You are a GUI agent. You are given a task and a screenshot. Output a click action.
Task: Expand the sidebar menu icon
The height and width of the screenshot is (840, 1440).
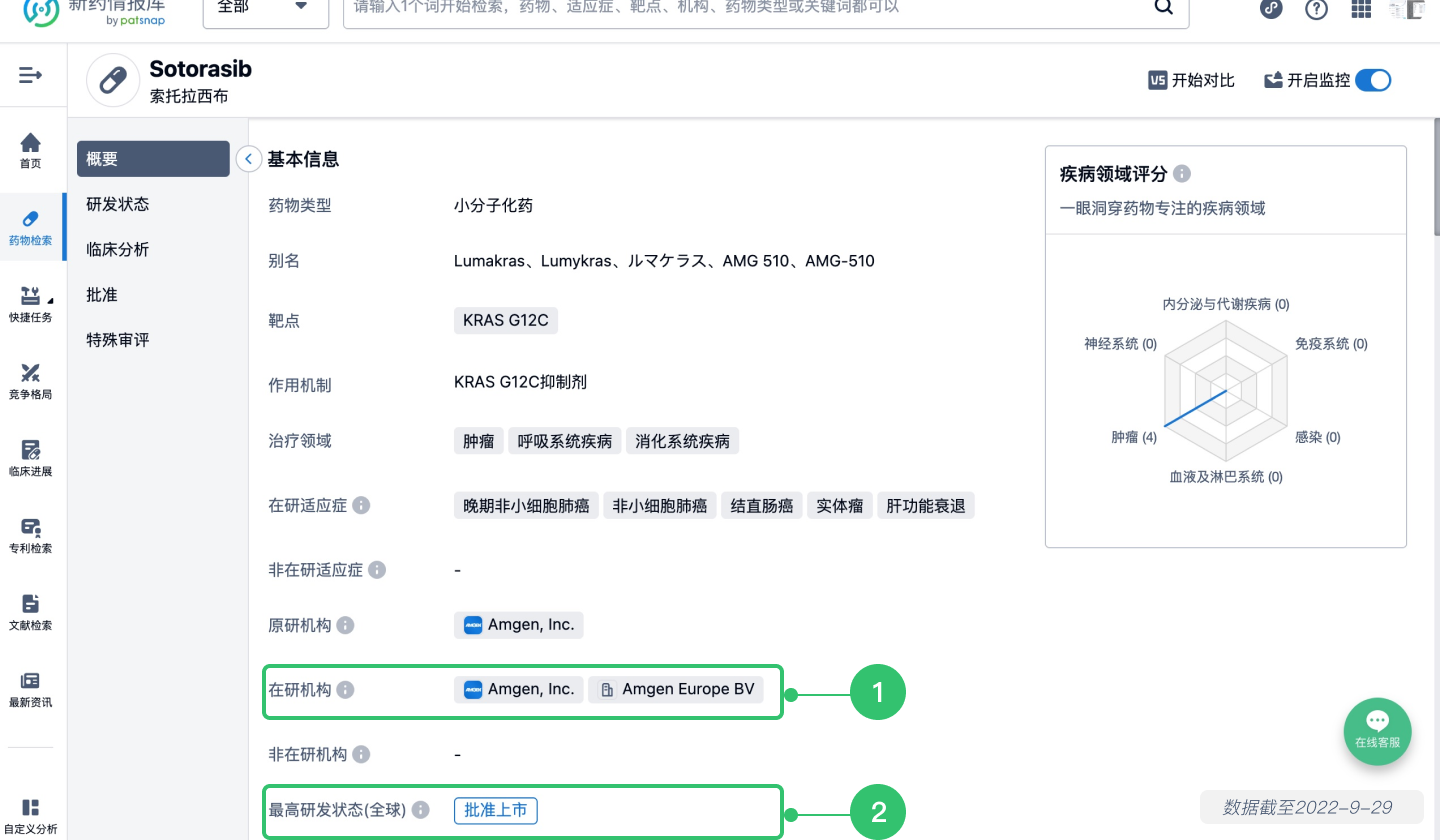point(31,75)
